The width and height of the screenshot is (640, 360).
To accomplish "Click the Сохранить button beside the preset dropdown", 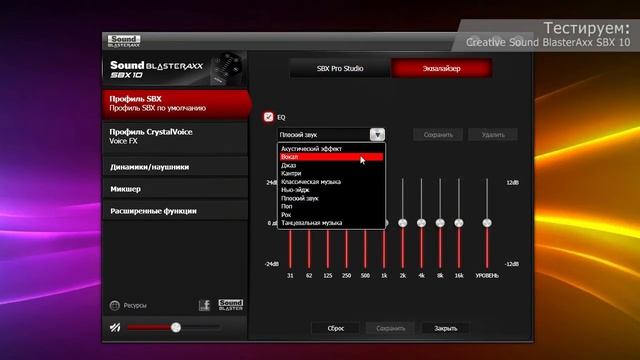I will [x=438, y=135].
